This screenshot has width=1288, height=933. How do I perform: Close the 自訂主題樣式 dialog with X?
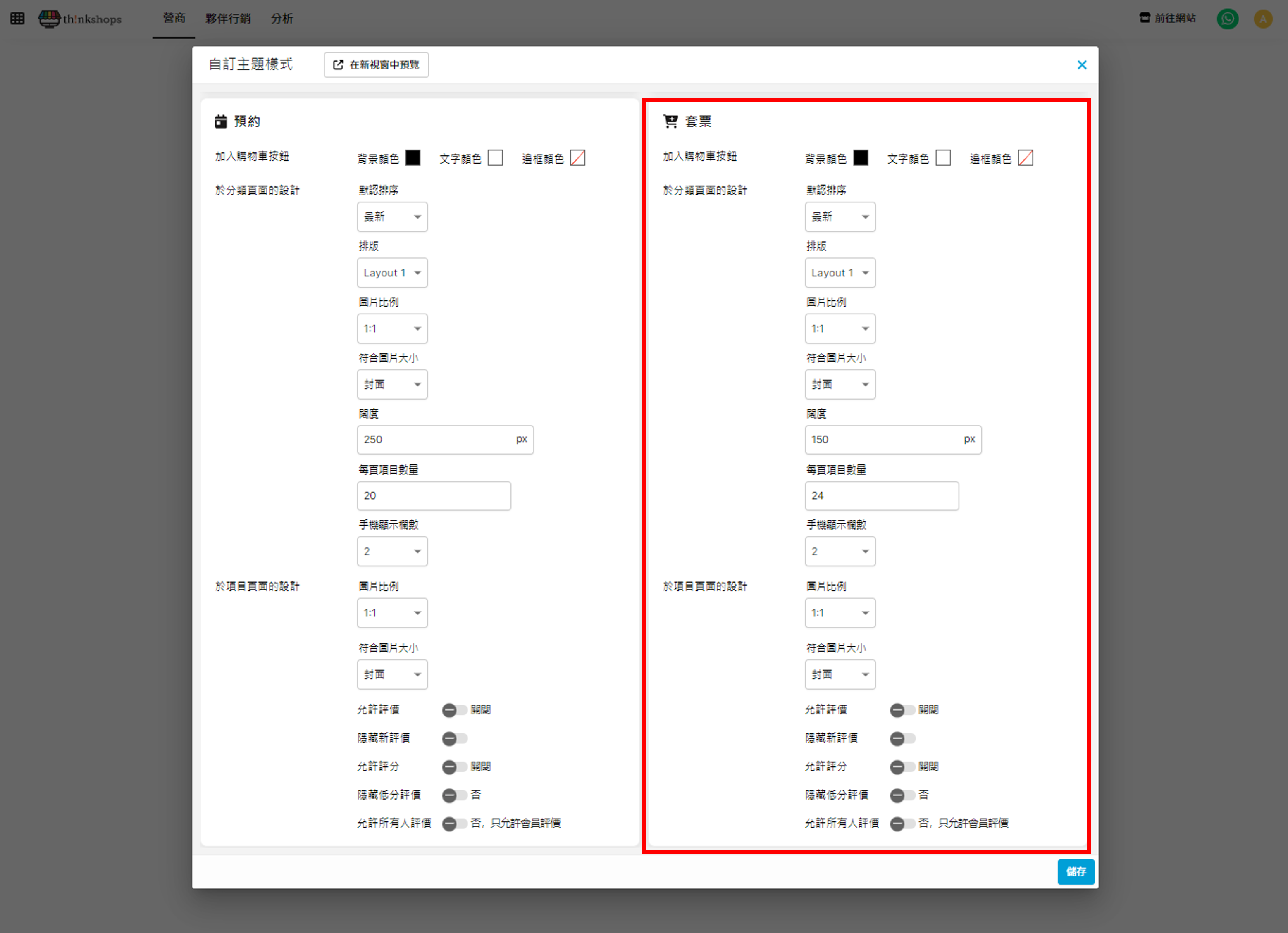[x=1081, y=65]
